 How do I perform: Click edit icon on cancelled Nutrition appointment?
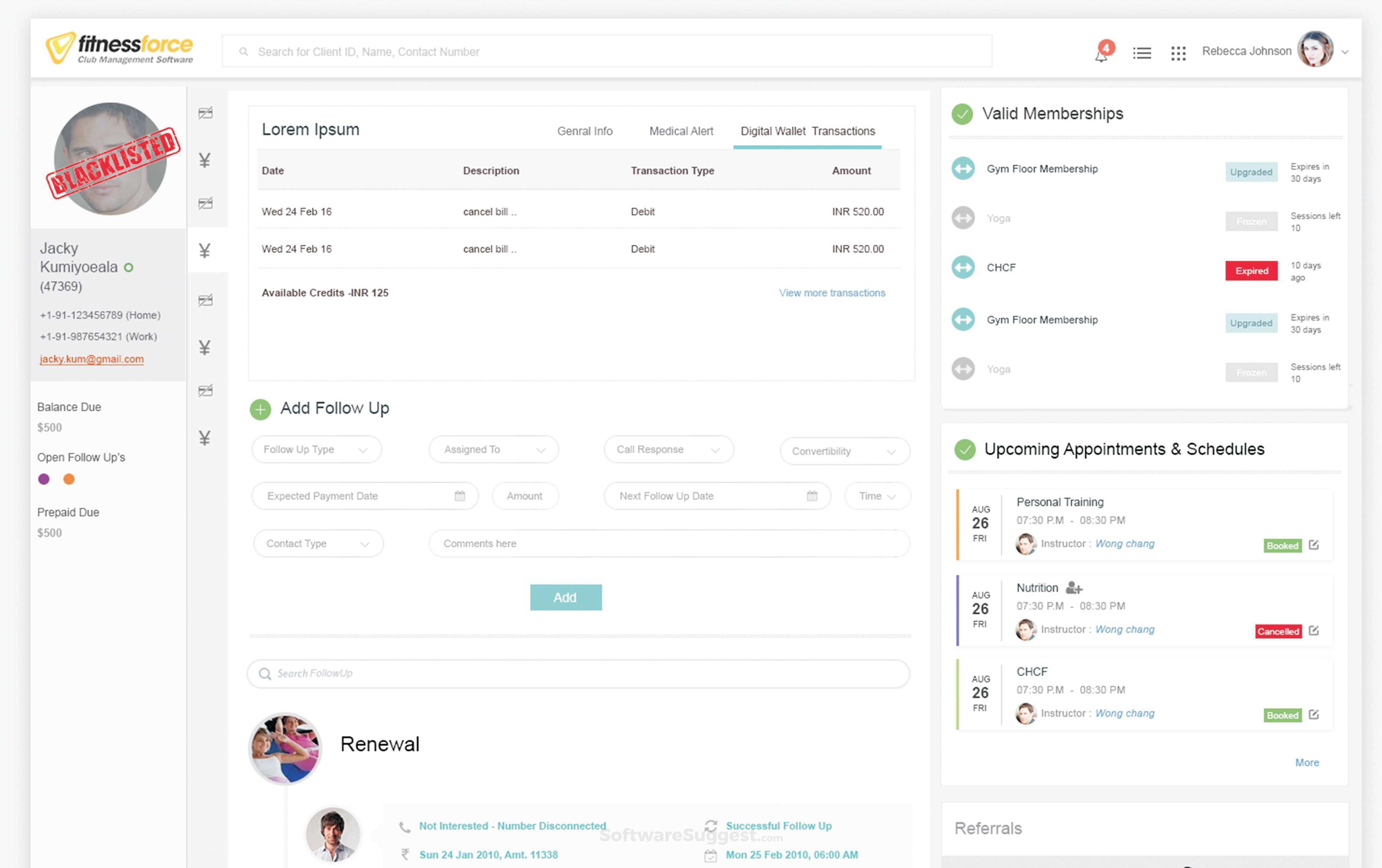(x=1313, y=630)
